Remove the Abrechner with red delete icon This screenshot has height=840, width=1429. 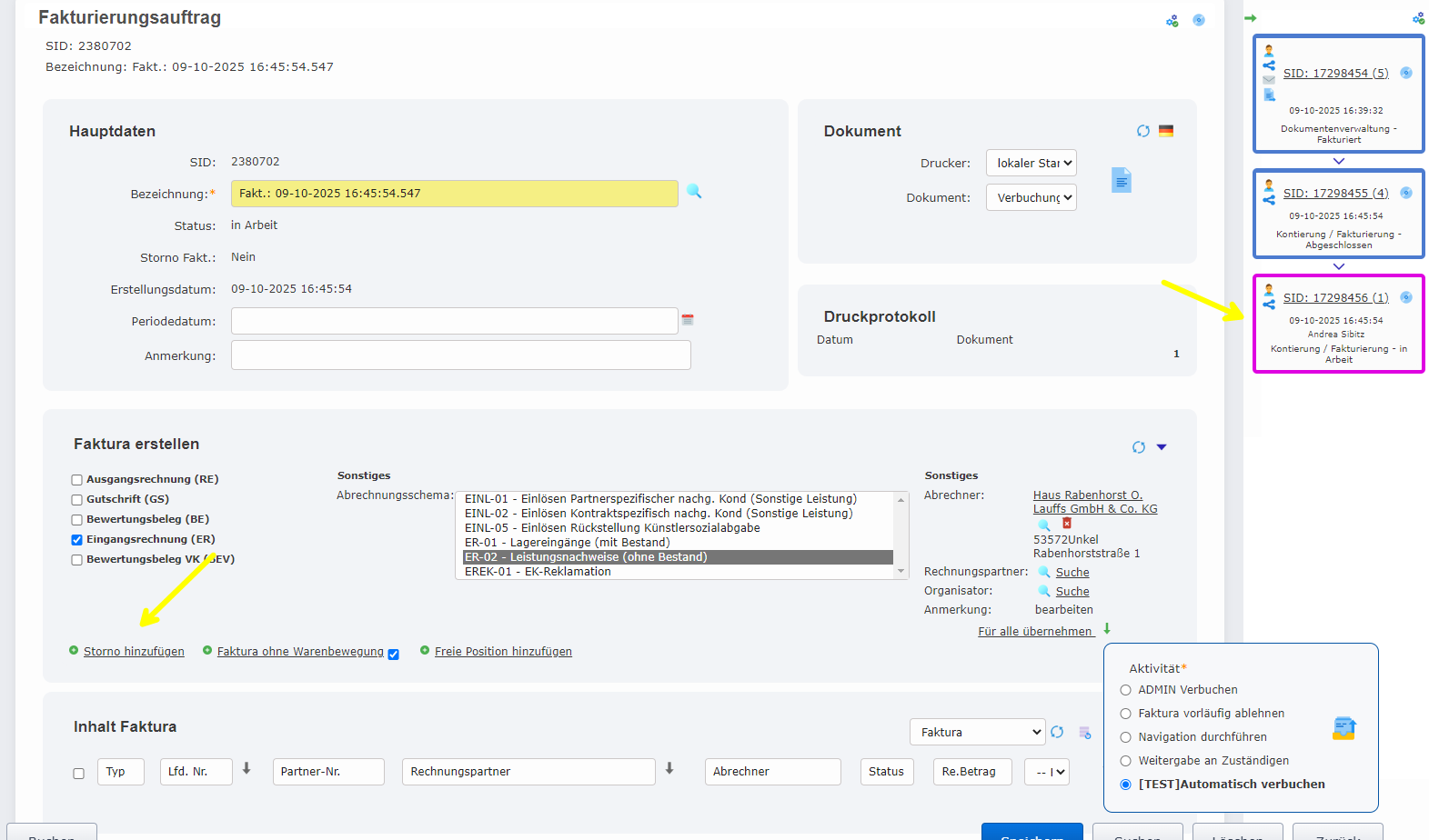(x=1067, y=524)
